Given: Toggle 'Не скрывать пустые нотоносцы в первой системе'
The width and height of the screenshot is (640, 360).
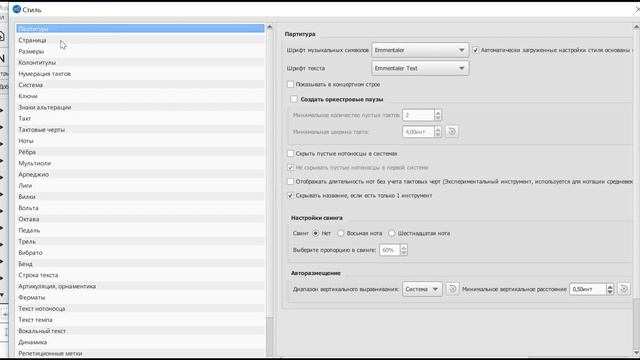Looking at the screenshot, I should pos(291,167).
